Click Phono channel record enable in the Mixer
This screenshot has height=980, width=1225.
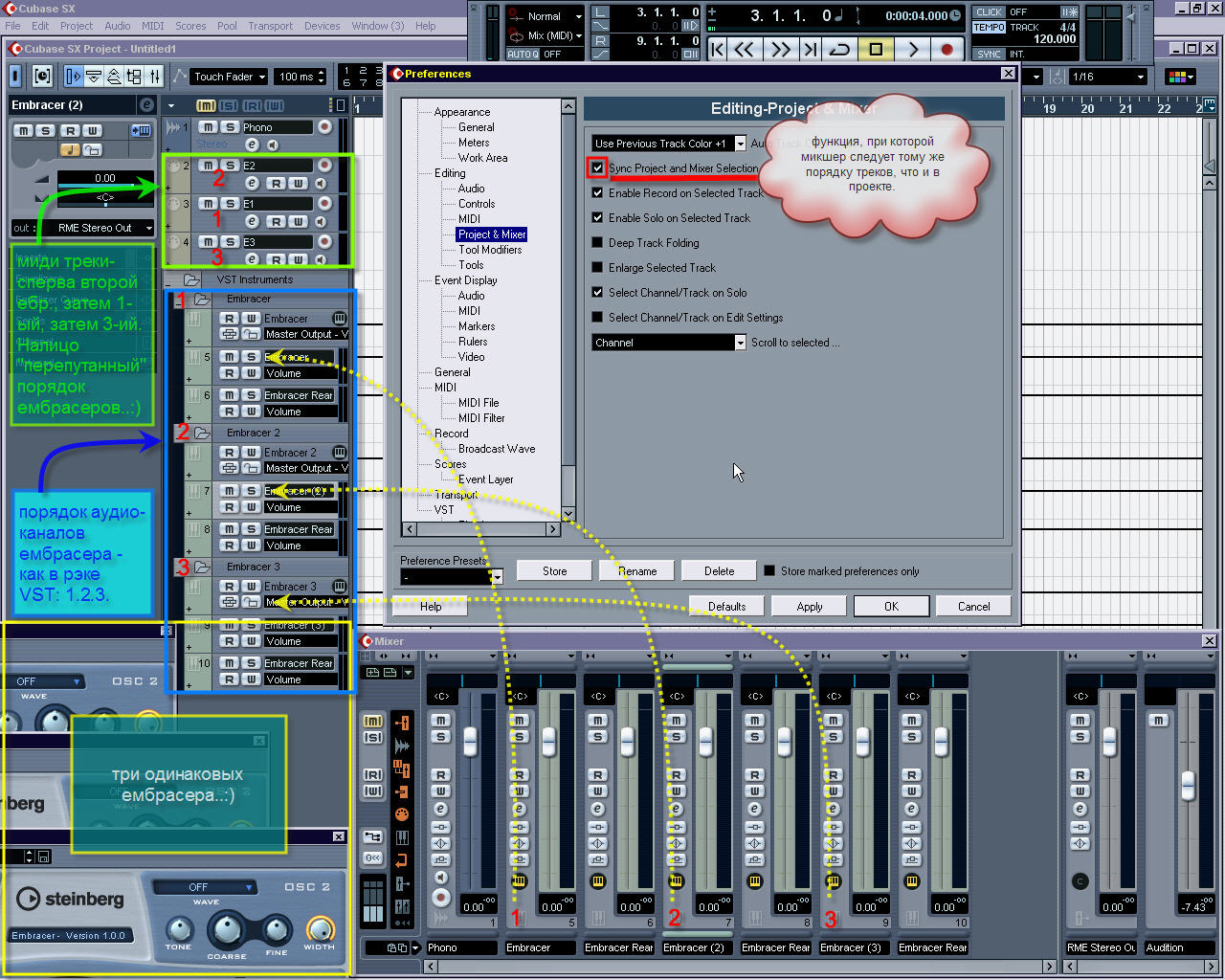441,898
